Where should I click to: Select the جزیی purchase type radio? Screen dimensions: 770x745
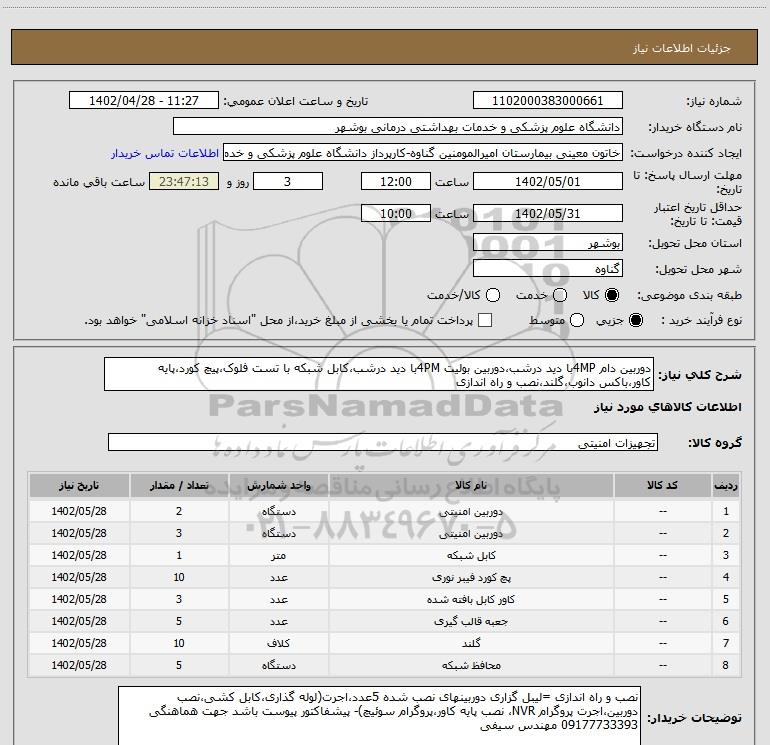click(636, 320)
